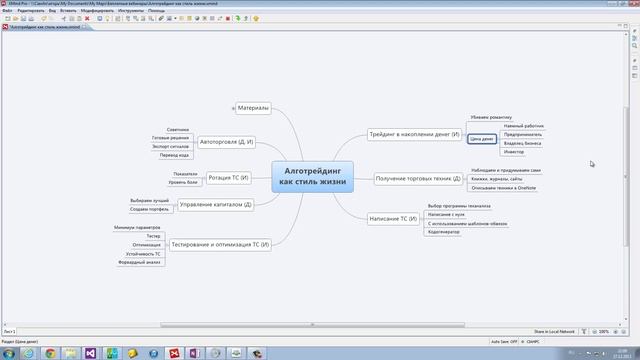Screen dimensions: 640x360
Task: Open the image icon dropdown arrow
Action: [x=175, y=18]
